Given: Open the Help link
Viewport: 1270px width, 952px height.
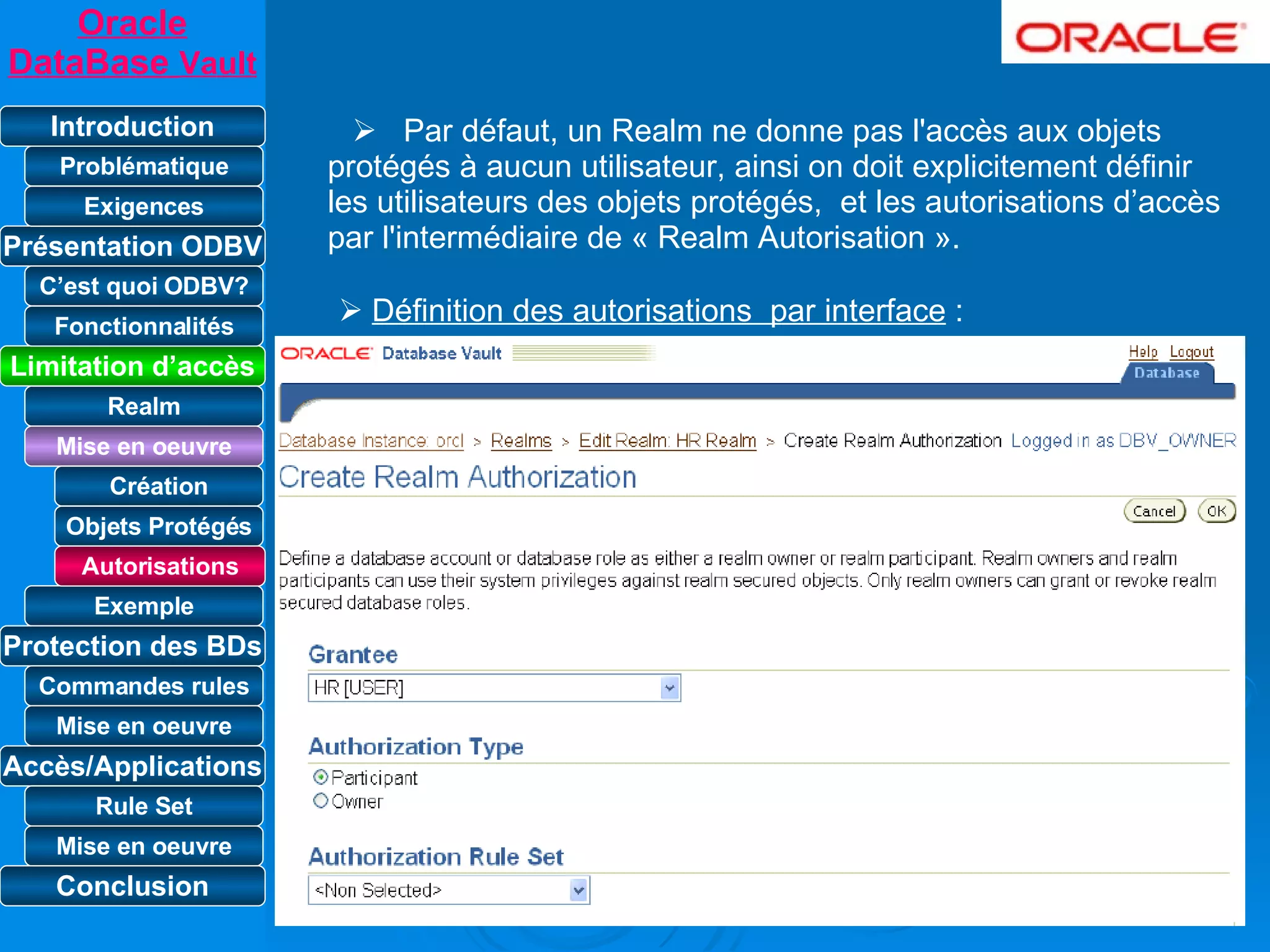Looking at the screenshot, I should point(1143,352).
